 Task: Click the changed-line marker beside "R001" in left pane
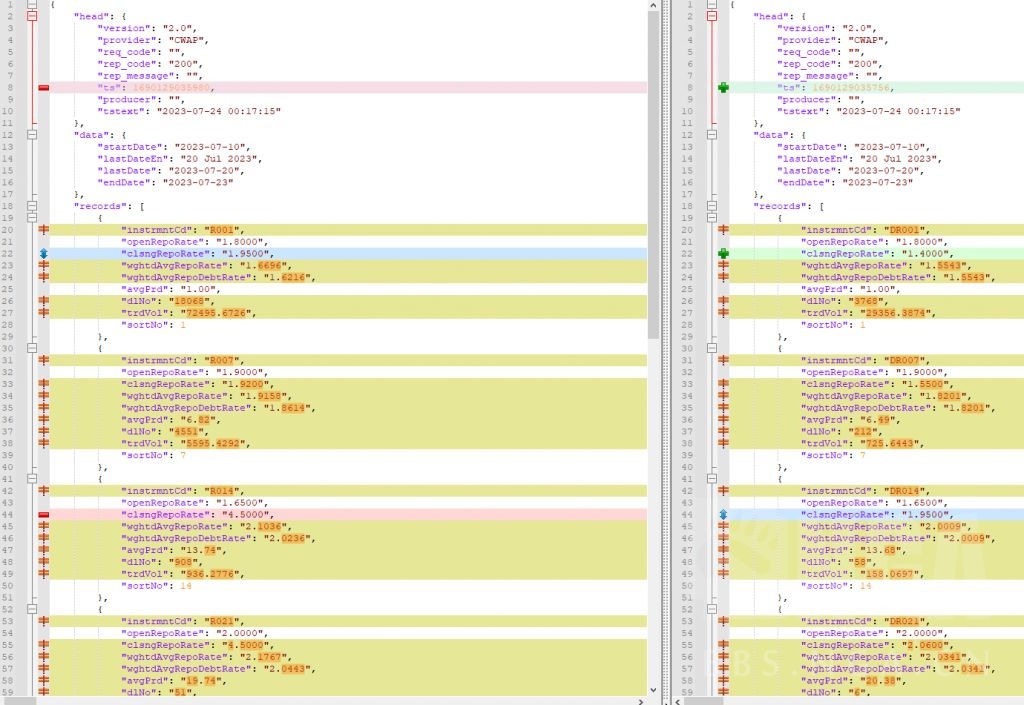(x=43, y=230)
